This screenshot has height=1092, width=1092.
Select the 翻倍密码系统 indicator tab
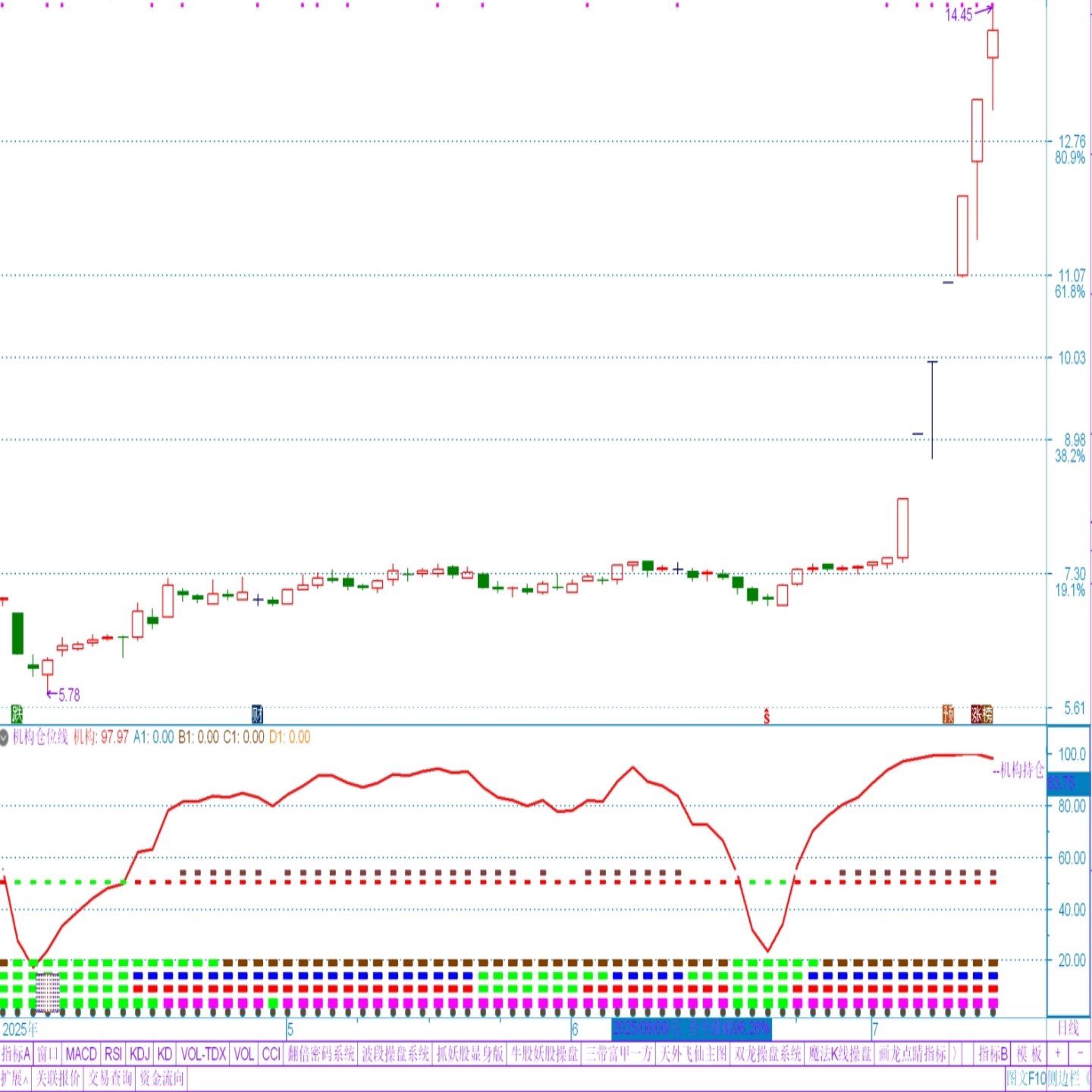[322, 1053]
